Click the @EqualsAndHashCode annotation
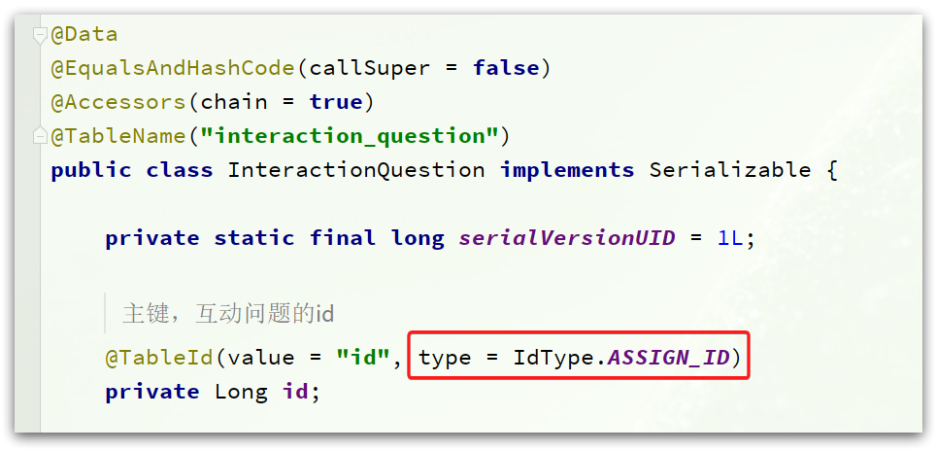The width and height of the screenshot is (937, 451). click(173, 68)
